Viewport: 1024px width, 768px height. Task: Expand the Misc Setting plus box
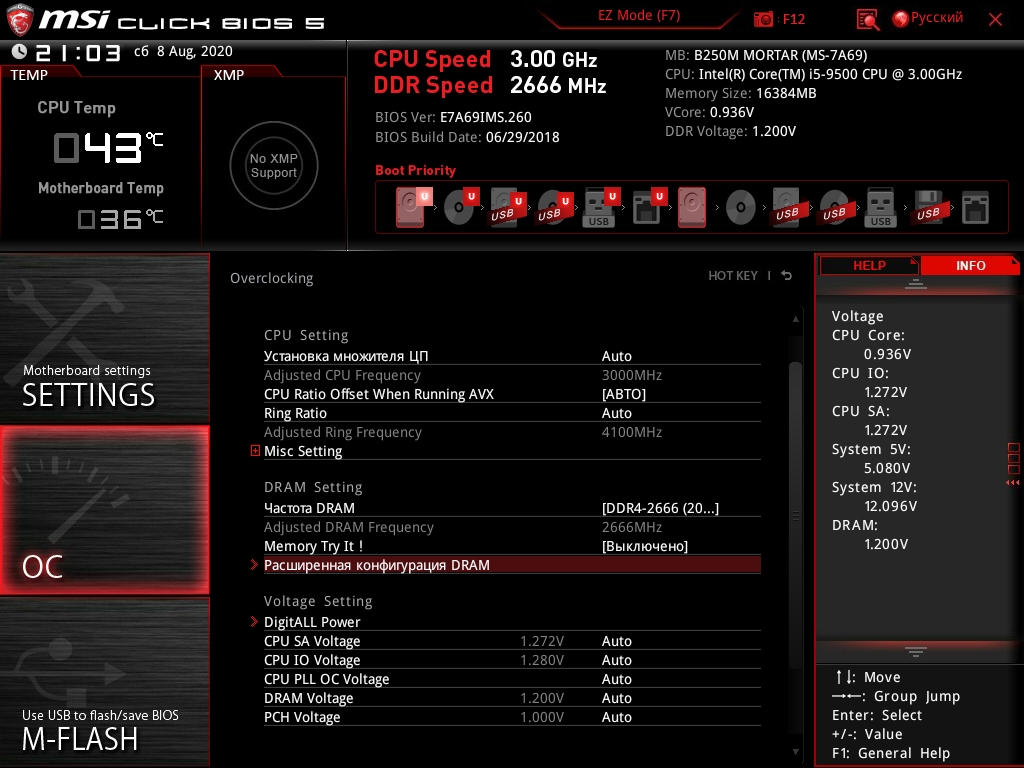pos(255,451)
